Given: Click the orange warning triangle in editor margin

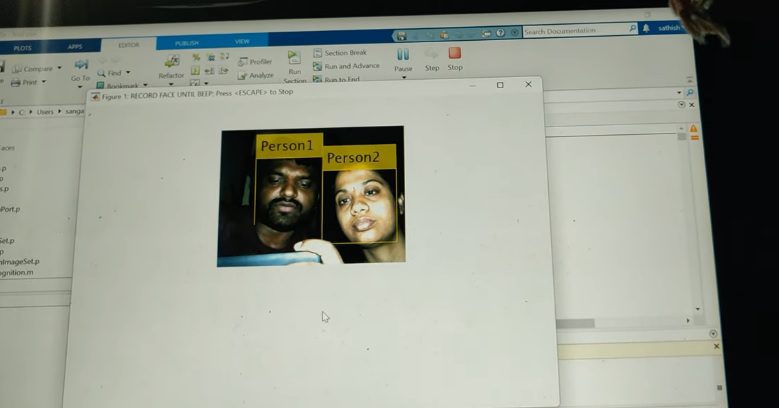Looking at the screenshot, I should 694,129.
